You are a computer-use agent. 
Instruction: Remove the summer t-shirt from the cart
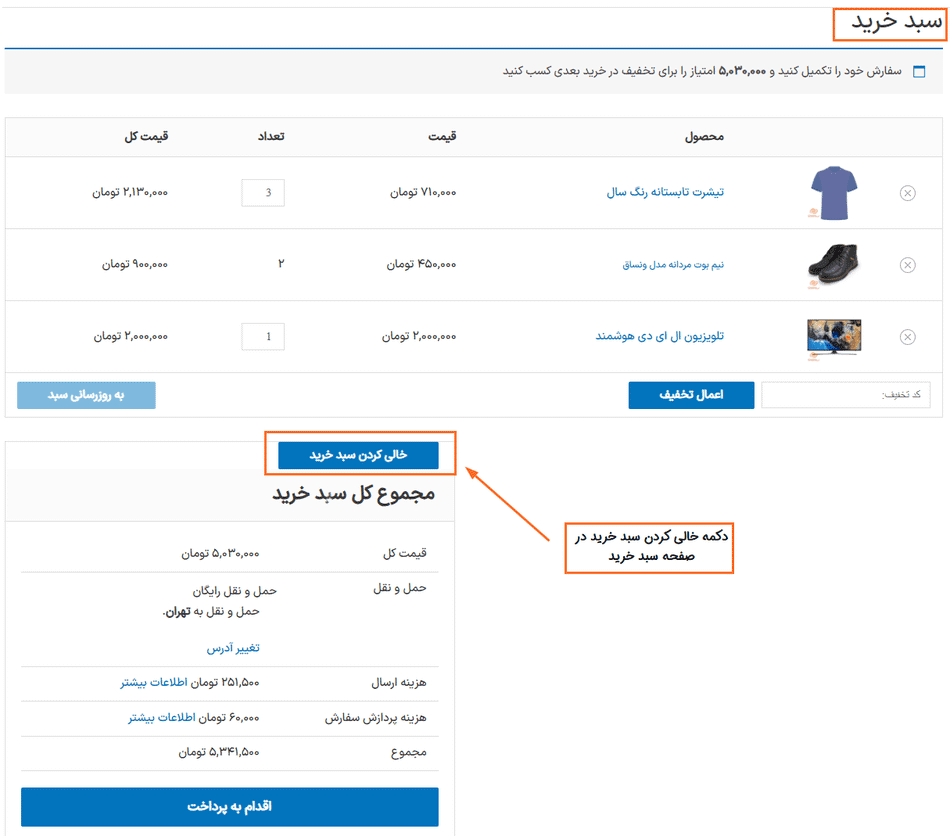[907, 193]
